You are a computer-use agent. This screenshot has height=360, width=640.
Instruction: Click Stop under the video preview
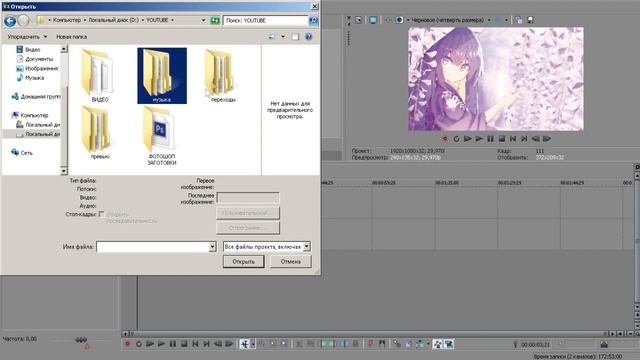[502, 139]
